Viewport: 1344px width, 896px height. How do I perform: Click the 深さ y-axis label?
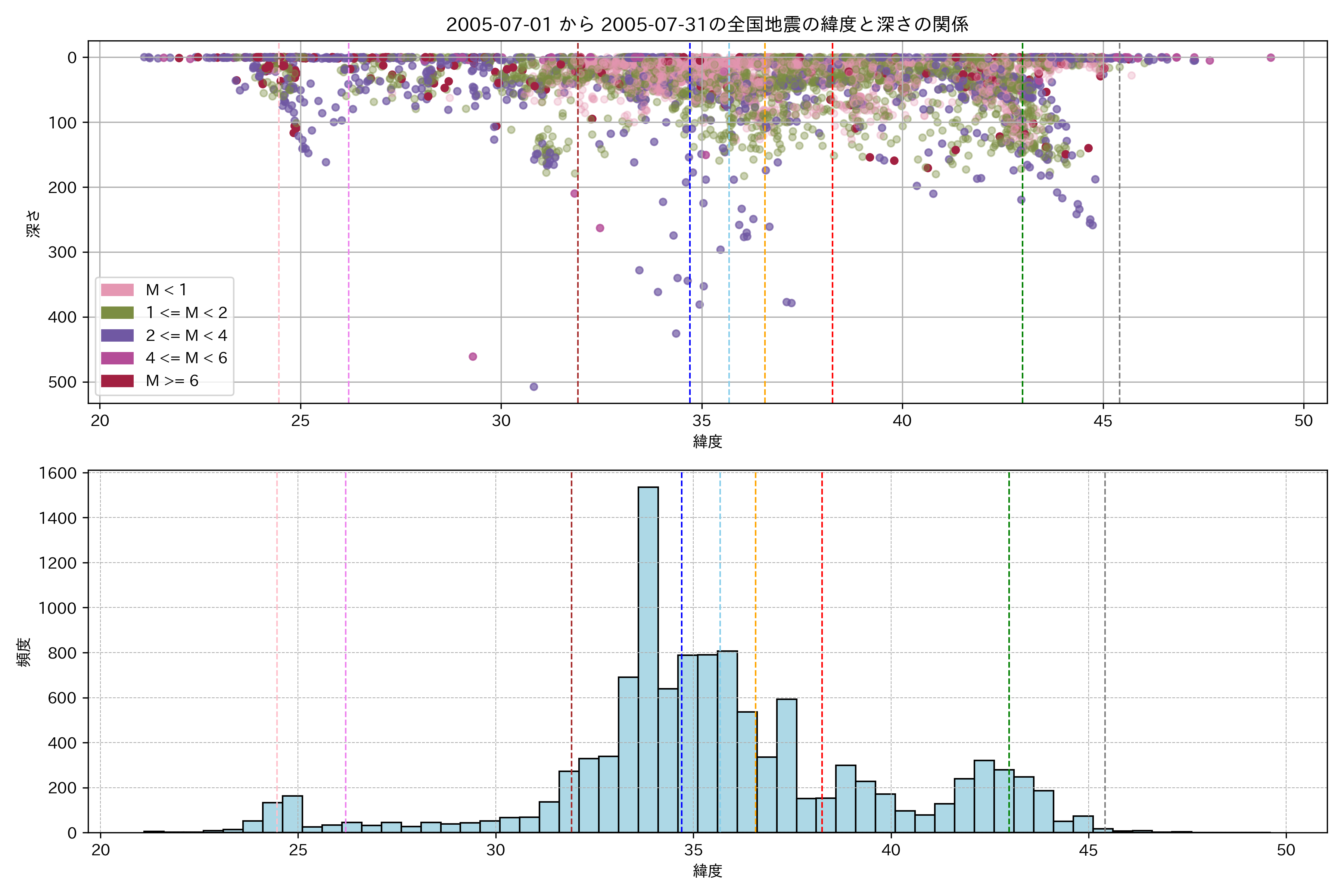pyautogui.click(x=34, y=223)
